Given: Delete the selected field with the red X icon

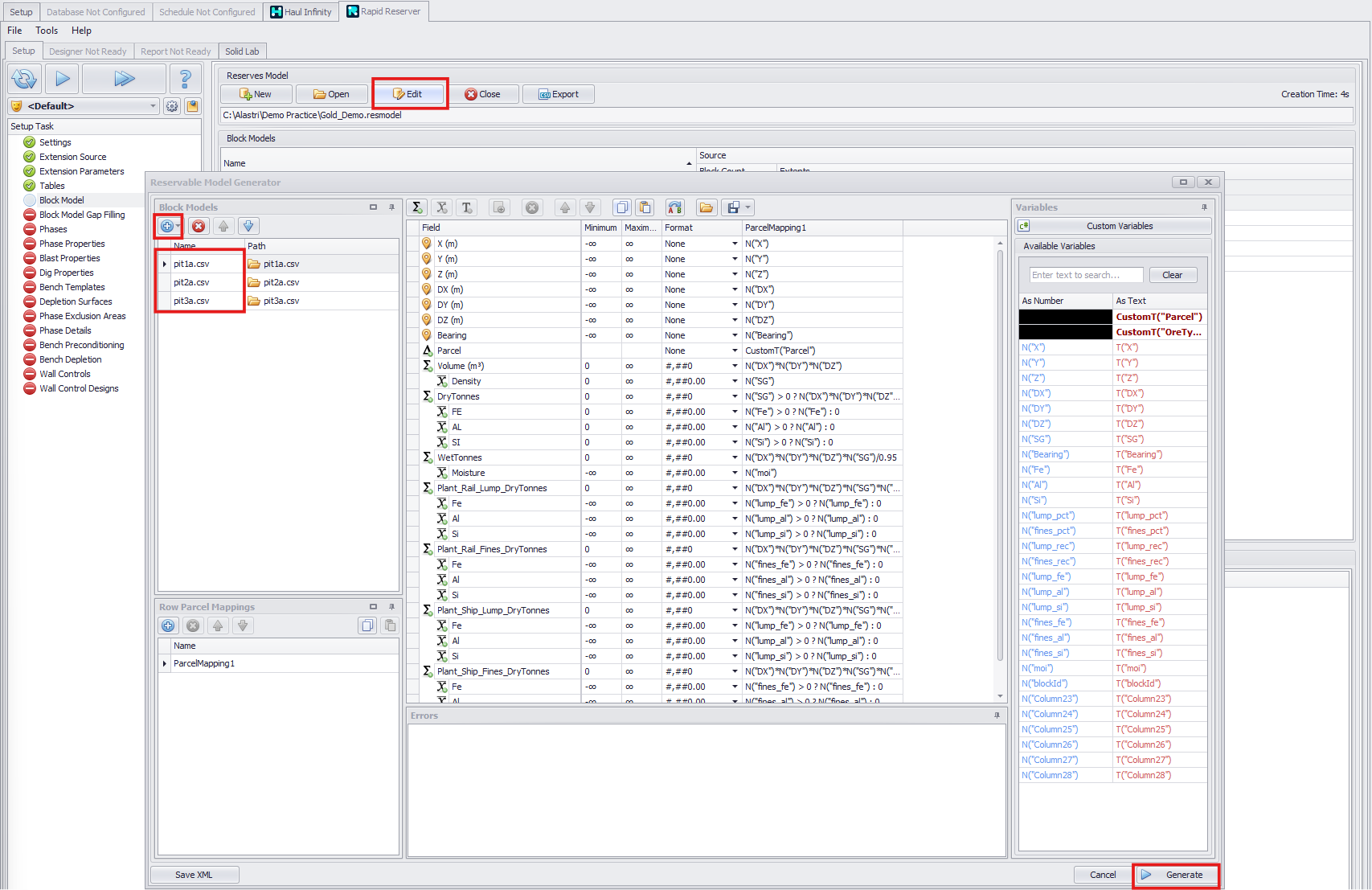Looking at the screenshot, I should (532, 207).
